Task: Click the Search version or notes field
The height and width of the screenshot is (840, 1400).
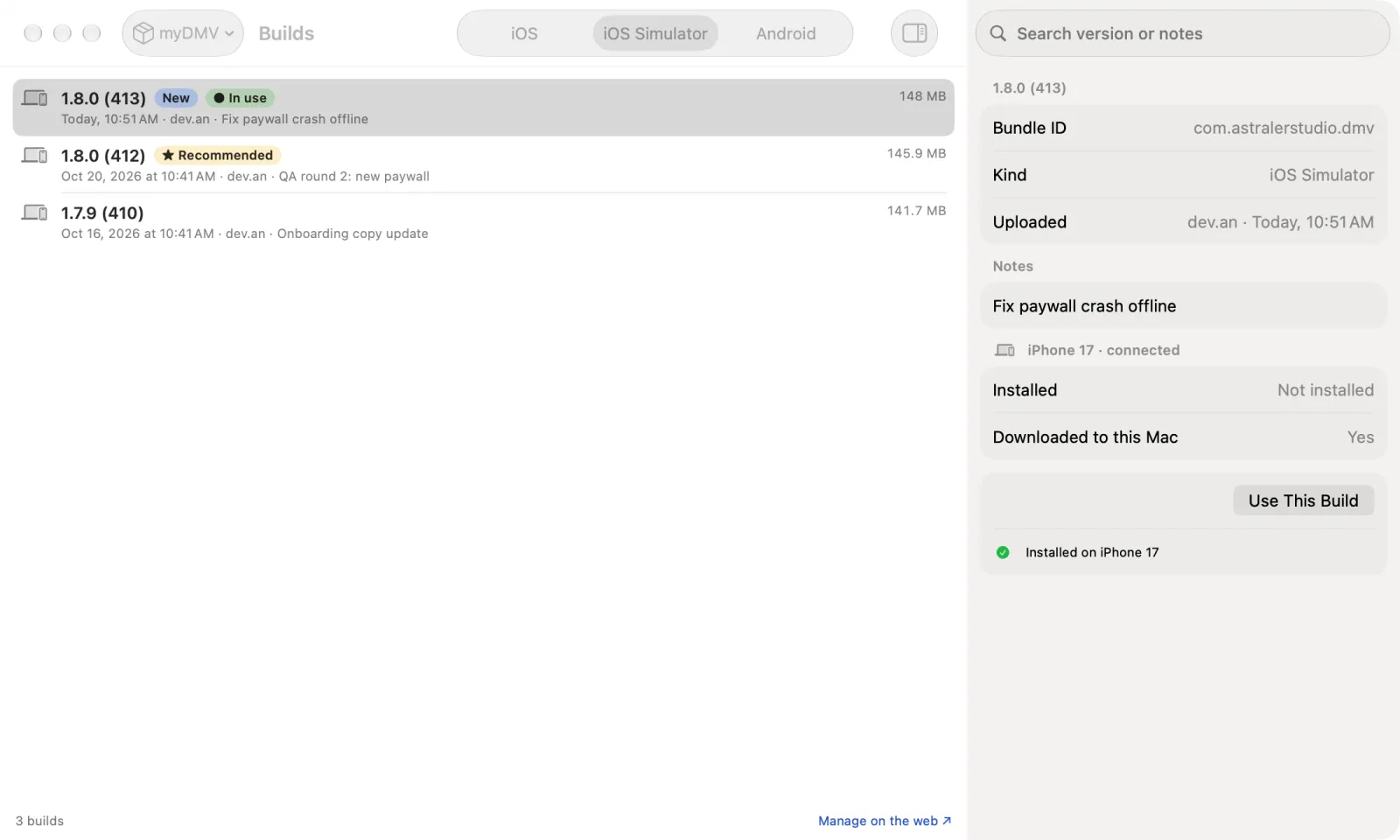Action: [1182, 33]
